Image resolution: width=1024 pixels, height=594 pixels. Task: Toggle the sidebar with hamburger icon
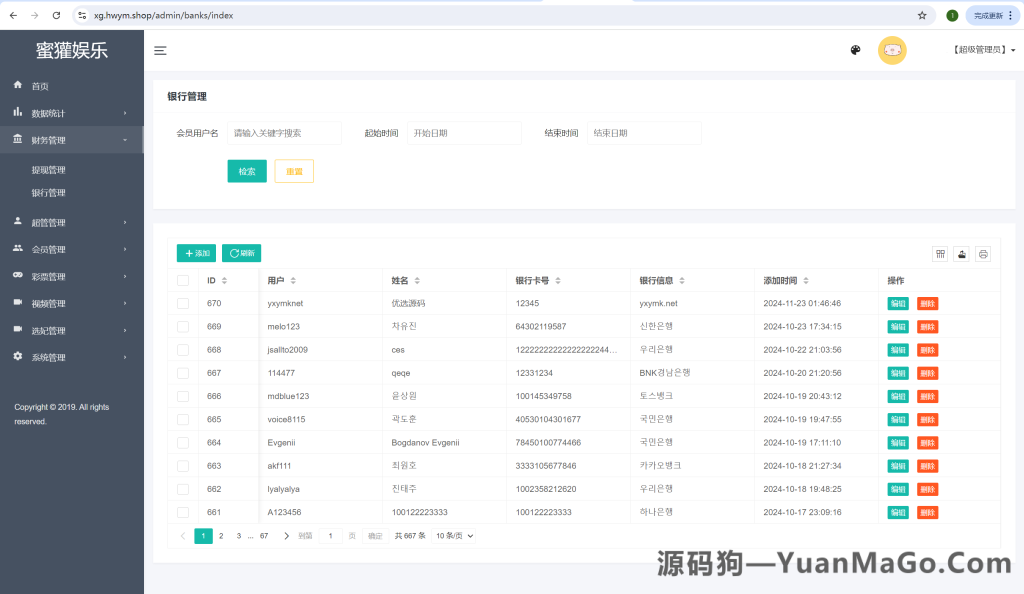point(160,50)
